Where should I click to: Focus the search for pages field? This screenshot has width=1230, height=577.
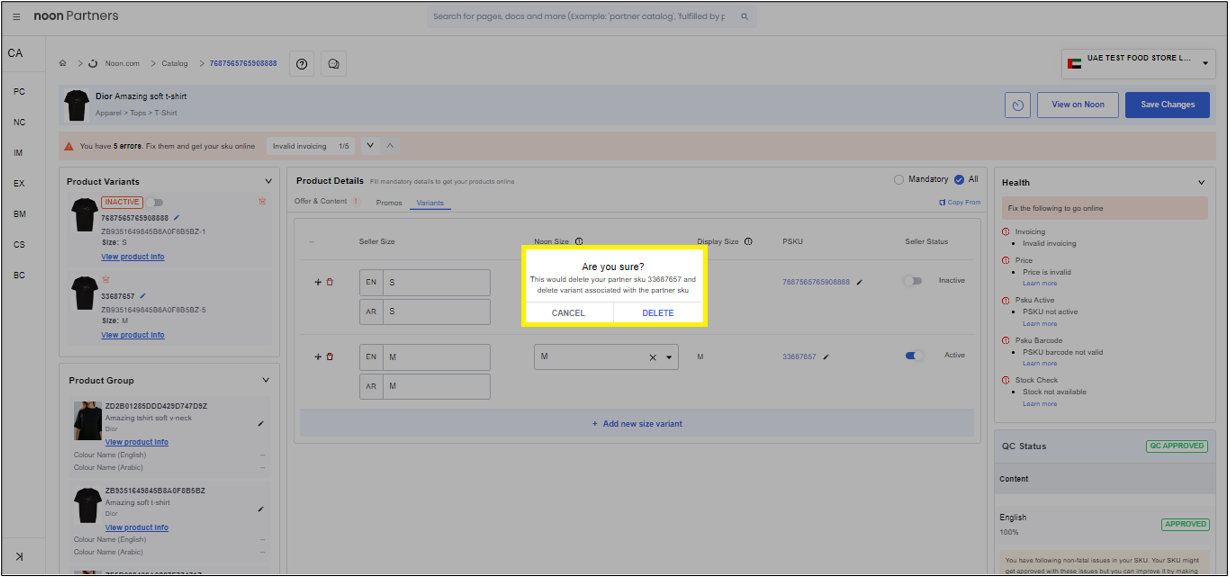(x=590, y=17)
